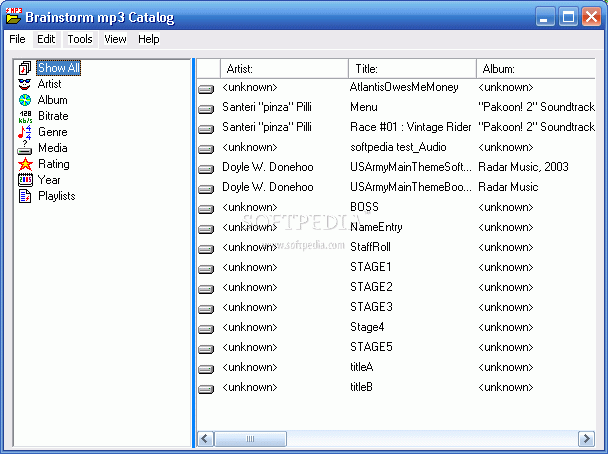Image resolution: width=608 pixels, height=454 pixels.
Task: Open the Playlists category
Action: 57,196
